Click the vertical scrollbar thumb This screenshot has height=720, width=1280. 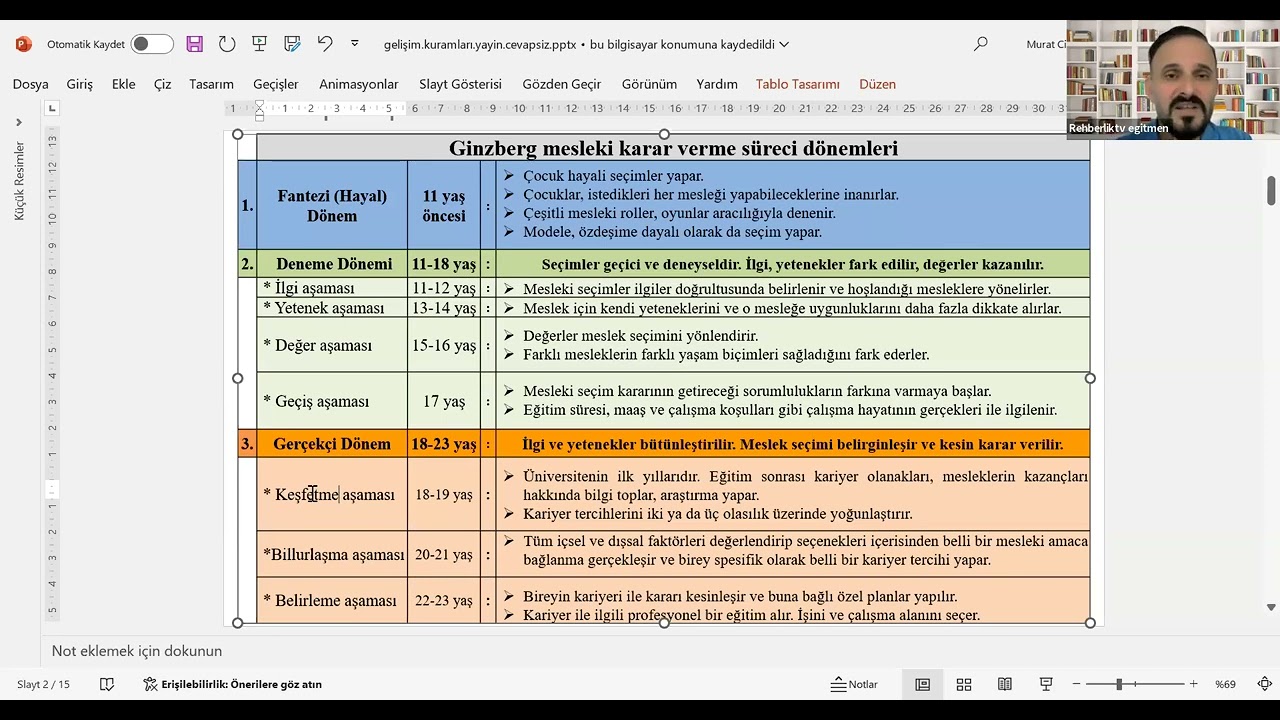[1271, 189]
